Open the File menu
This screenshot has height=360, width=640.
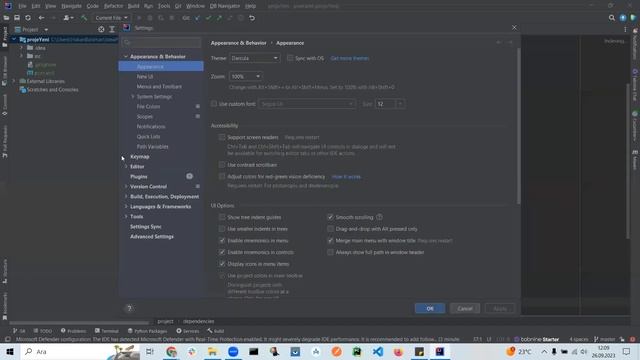tap(22, 6)
